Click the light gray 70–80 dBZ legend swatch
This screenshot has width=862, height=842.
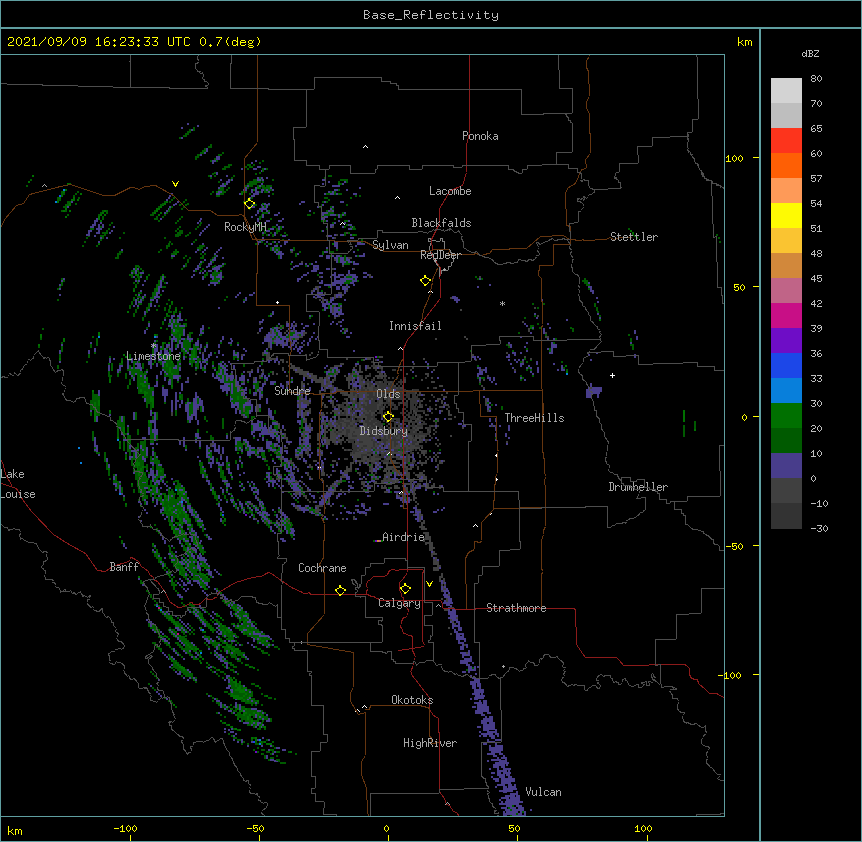786,90
